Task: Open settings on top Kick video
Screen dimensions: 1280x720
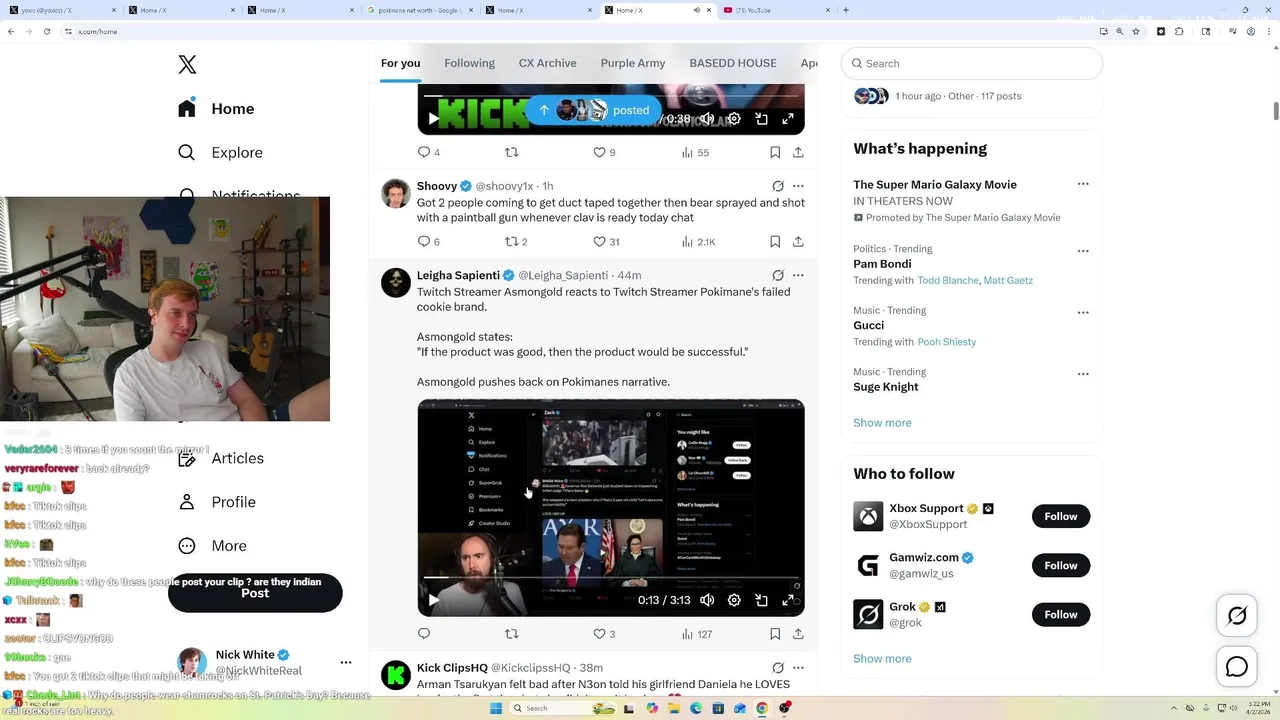Action: (734, 119)
